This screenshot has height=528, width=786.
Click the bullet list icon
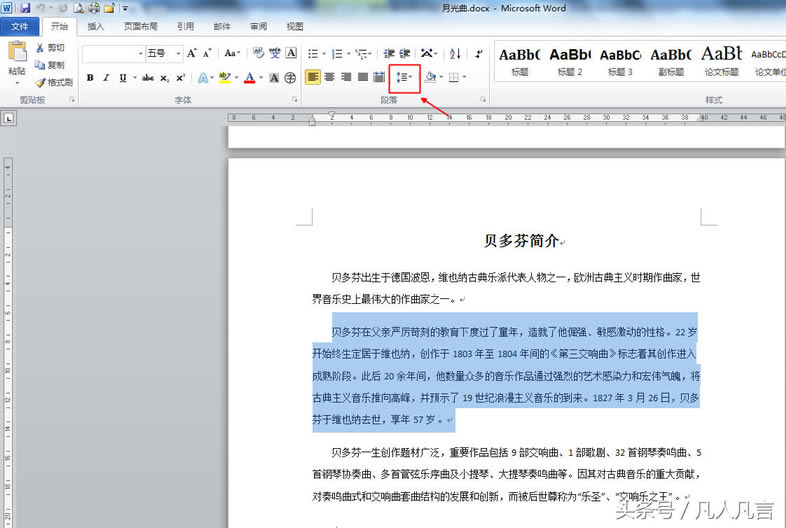point(314,53)
